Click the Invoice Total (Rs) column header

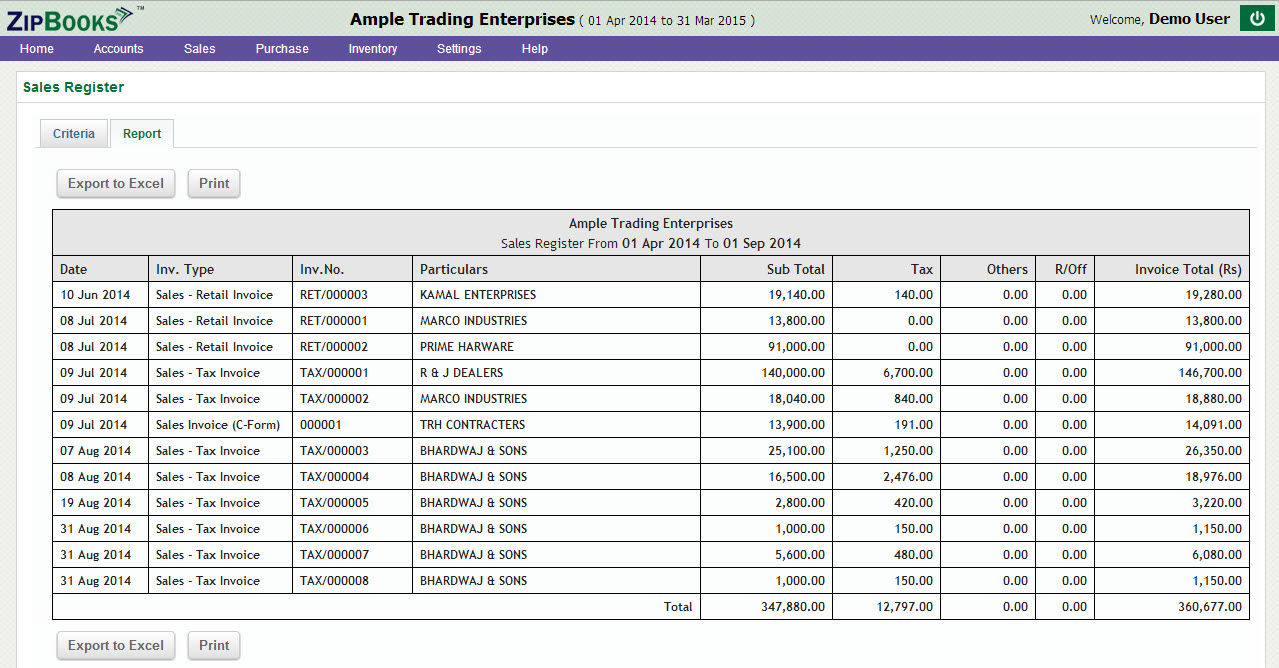point(1187,269)
